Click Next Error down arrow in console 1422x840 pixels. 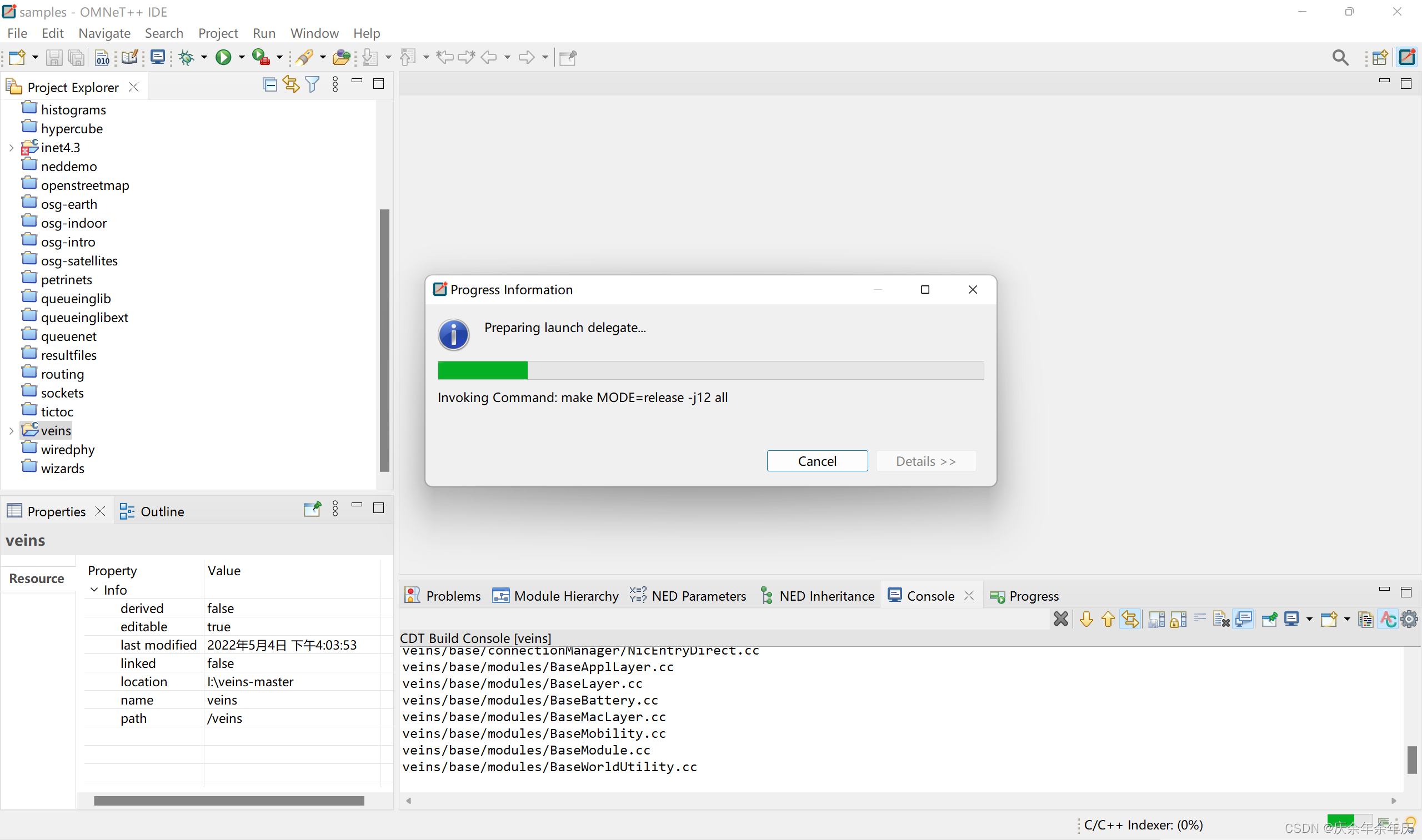click(1086, 619)
